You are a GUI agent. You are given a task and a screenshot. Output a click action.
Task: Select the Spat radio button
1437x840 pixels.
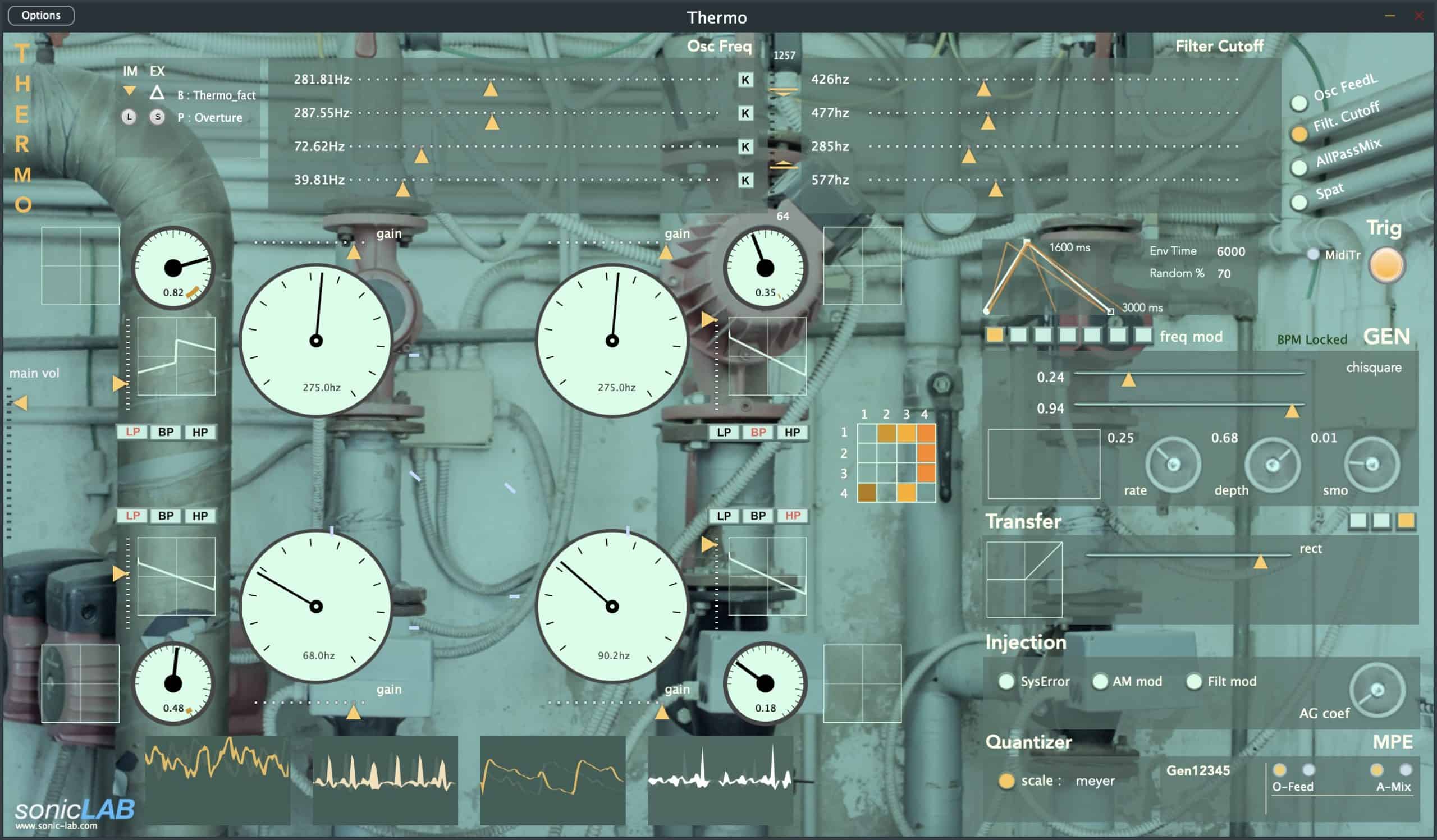[1299, 202]
